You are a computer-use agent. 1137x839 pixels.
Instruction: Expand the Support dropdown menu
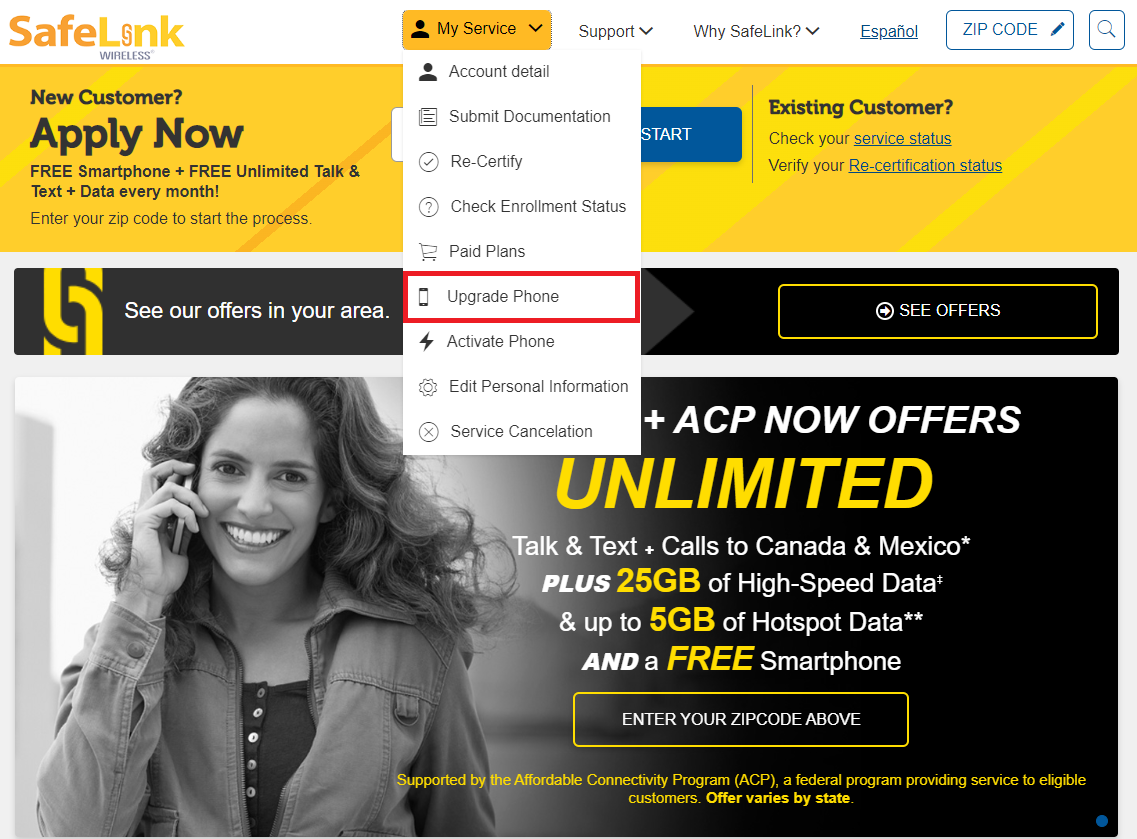pos(616,31)
